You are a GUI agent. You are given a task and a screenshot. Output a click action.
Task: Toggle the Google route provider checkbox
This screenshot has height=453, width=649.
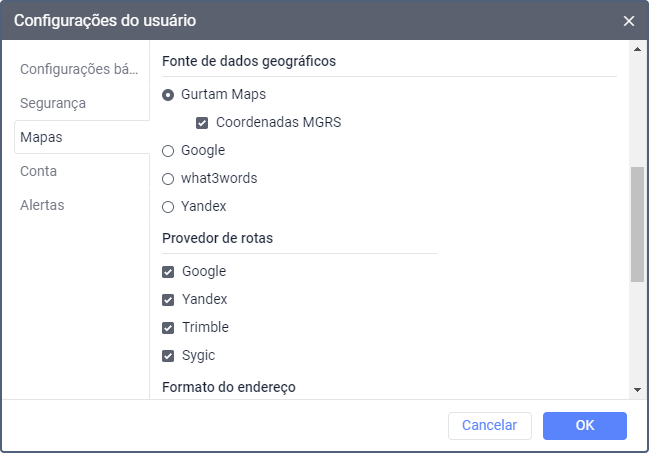(168, 272)
